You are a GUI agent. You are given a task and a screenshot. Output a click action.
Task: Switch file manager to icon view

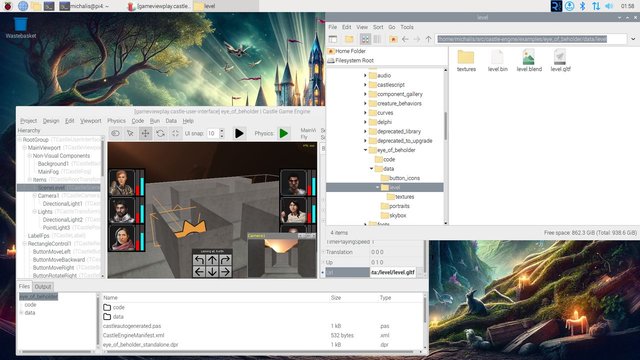(x=365, y=39)
